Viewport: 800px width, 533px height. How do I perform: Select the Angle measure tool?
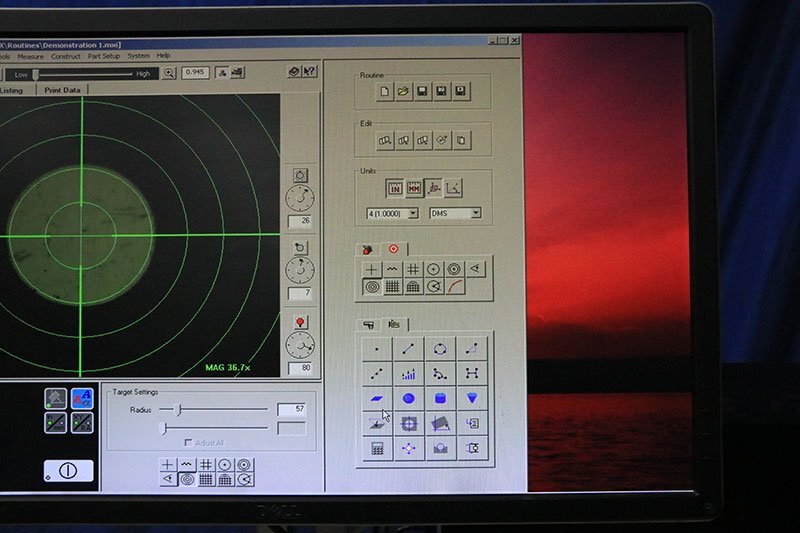[472, 349]
